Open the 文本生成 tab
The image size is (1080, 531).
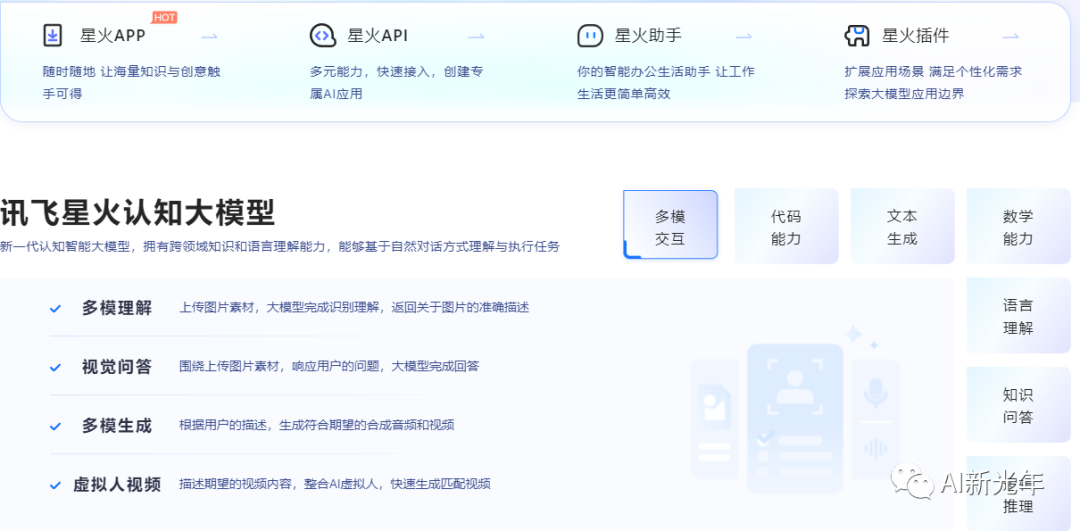pyautogui.click(x=902, y=227)
